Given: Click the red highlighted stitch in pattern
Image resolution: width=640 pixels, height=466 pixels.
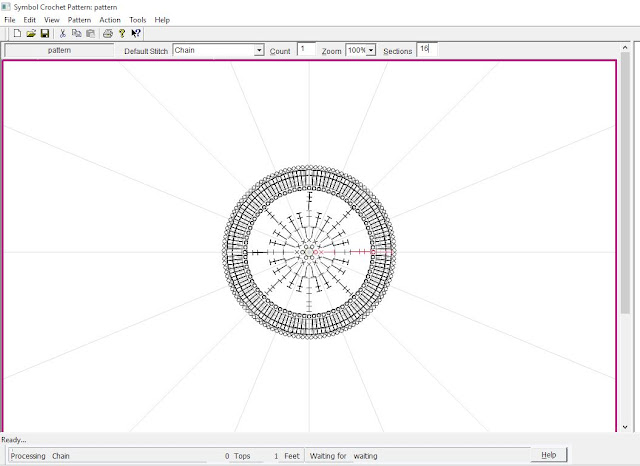Looking at the screenshot, I should (353, 252).
